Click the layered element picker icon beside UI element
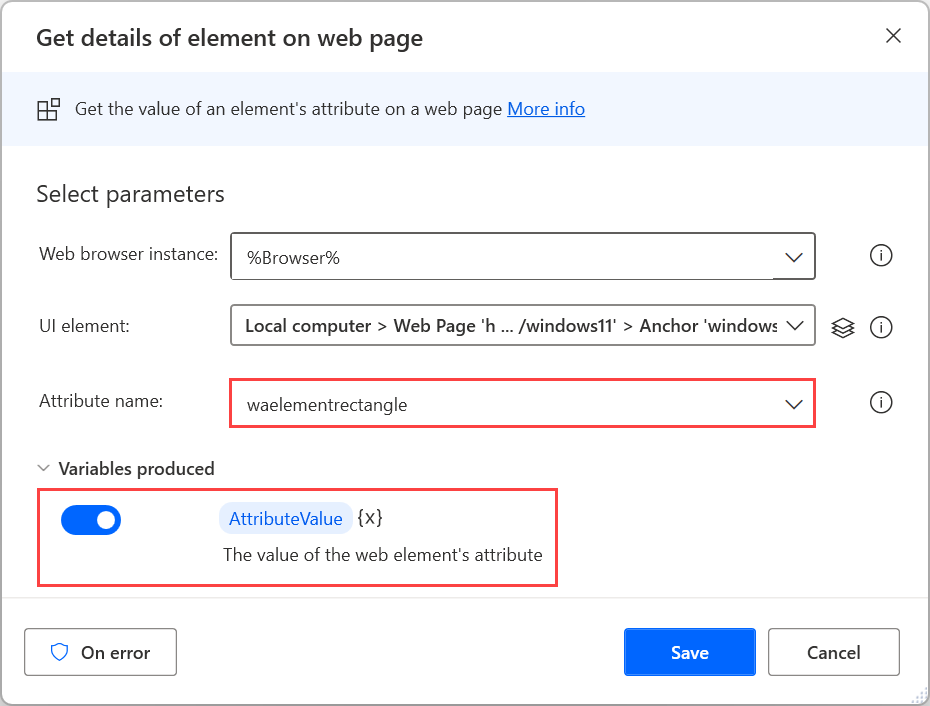The width and height of the screenshot is (930, 706). (842, 326)
